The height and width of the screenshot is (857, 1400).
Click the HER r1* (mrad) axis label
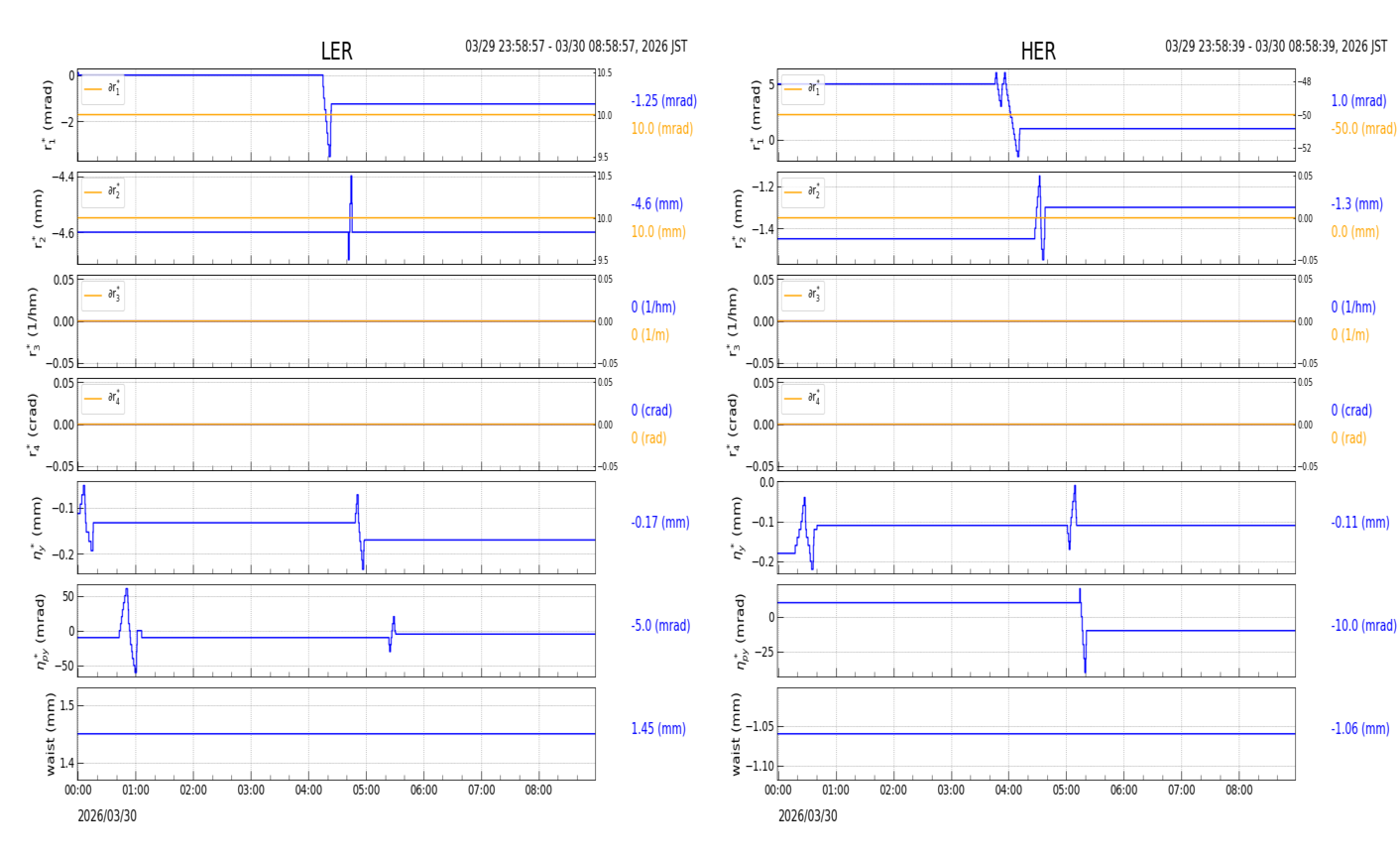756,115
